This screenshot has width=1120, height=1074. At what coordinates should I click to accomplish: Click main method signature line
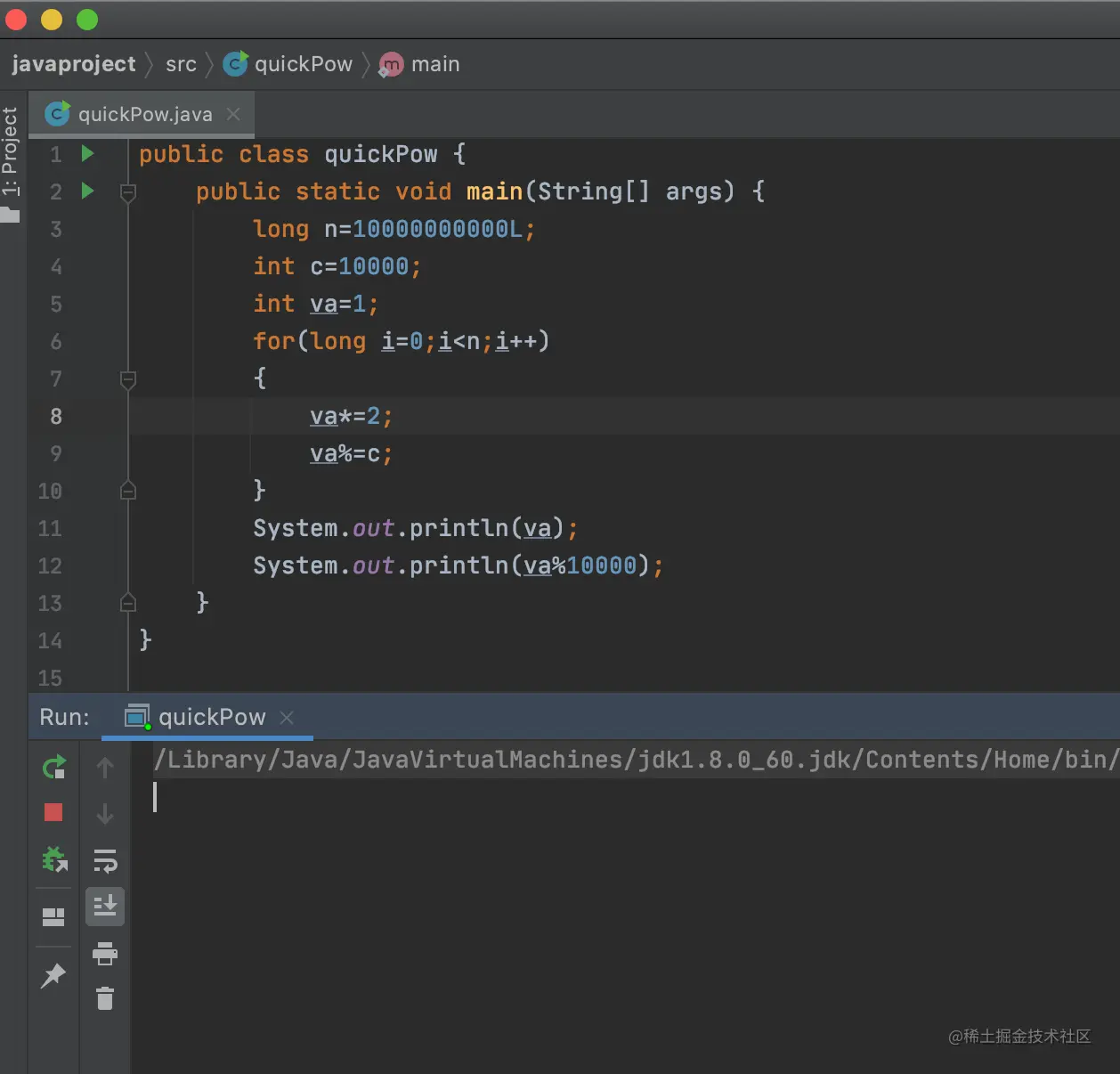[481, 191]
